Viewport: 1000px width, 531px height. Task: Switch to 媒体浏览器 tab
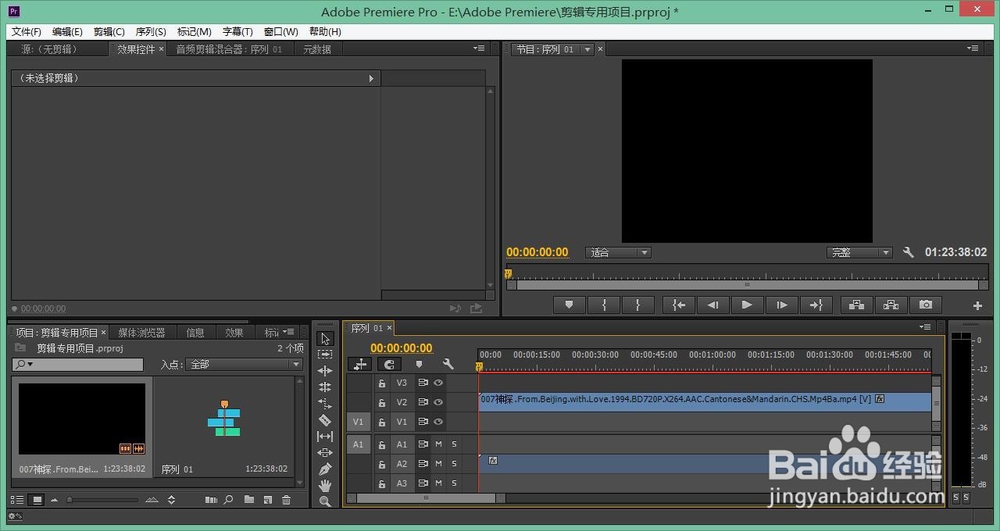pos(142,333)
